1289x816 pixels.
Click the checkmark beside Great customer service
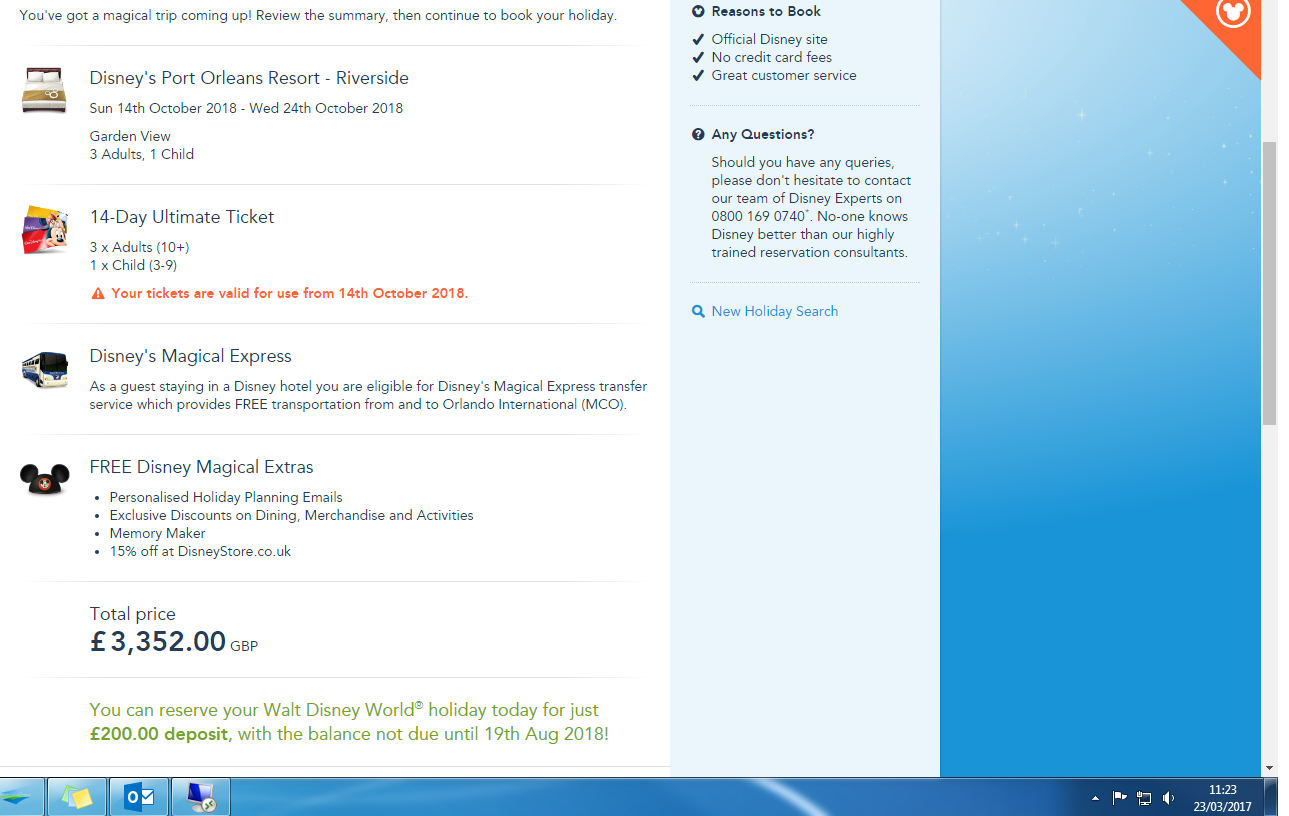pos(698,76)
